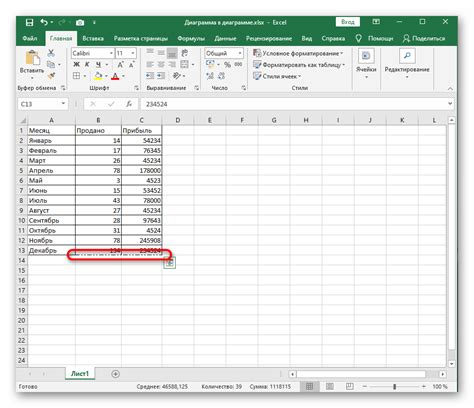This screenshot has height=408, width=474.
Task: Switch to the Разметка страницы tab
Action: [x=140, y=38]
